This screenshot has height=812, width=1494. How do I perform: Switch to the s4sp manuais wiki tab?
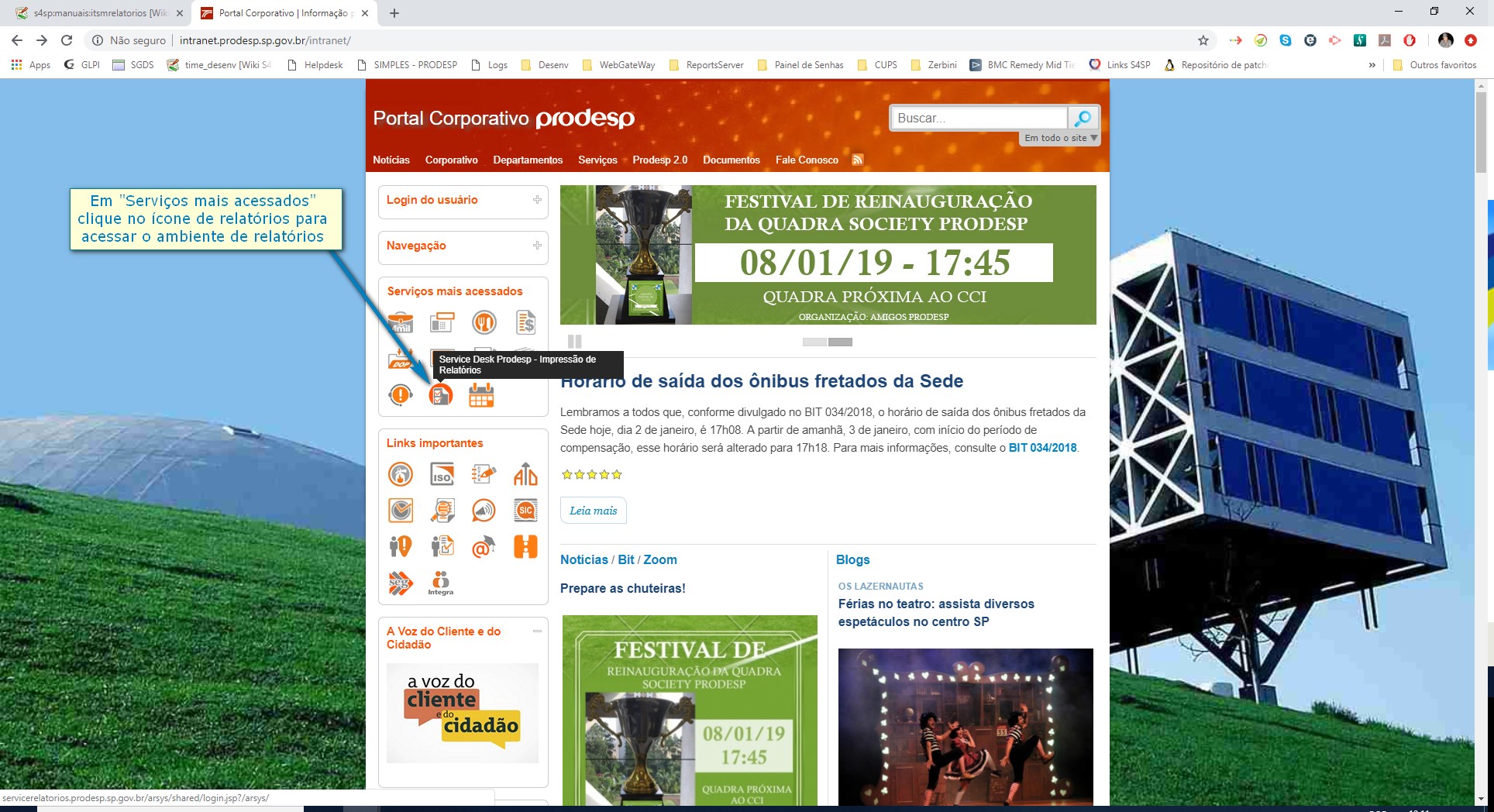[x=99, y=13]
